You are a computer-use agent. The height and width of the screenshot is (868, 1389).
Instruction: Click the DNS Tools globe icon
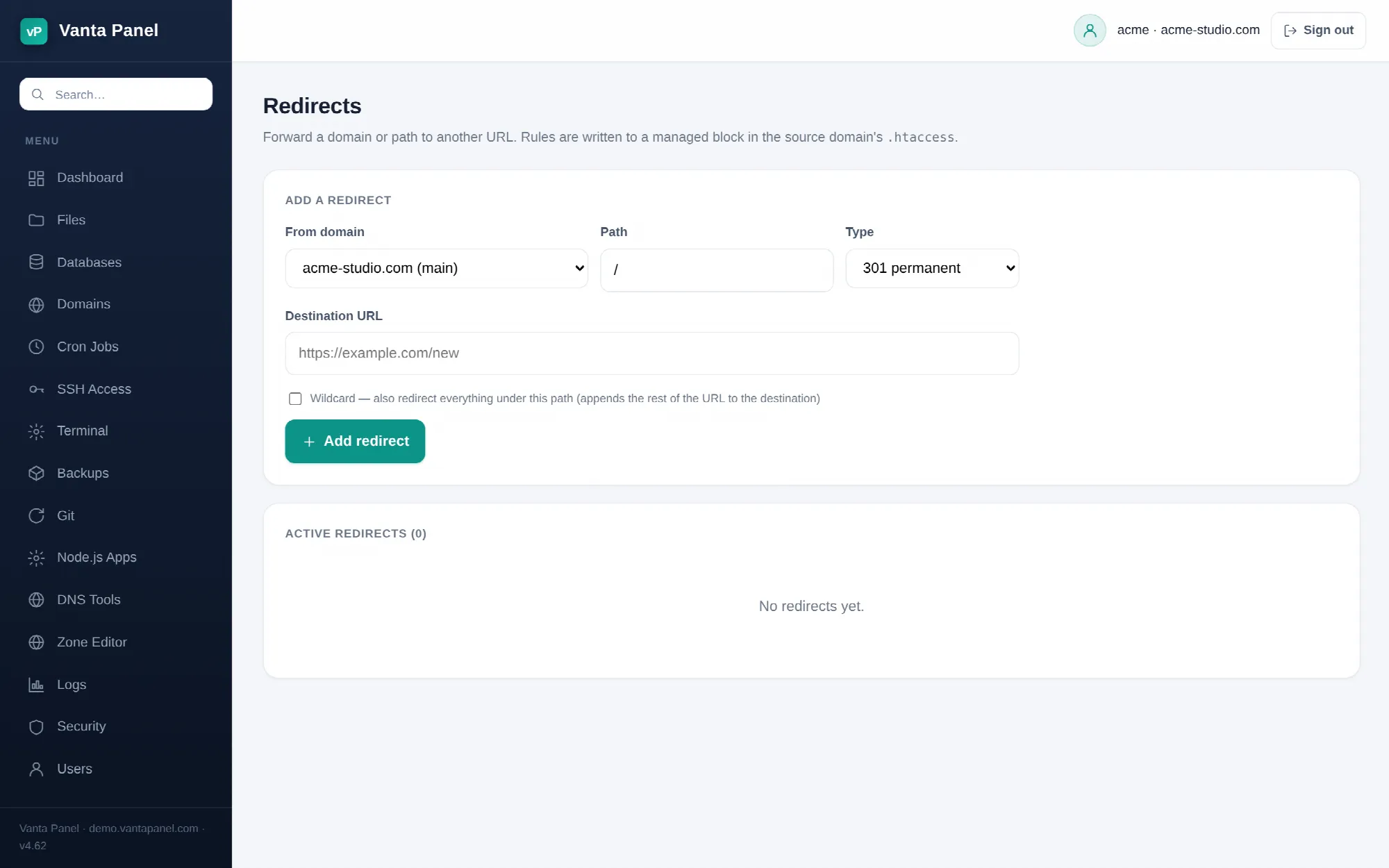36,600
